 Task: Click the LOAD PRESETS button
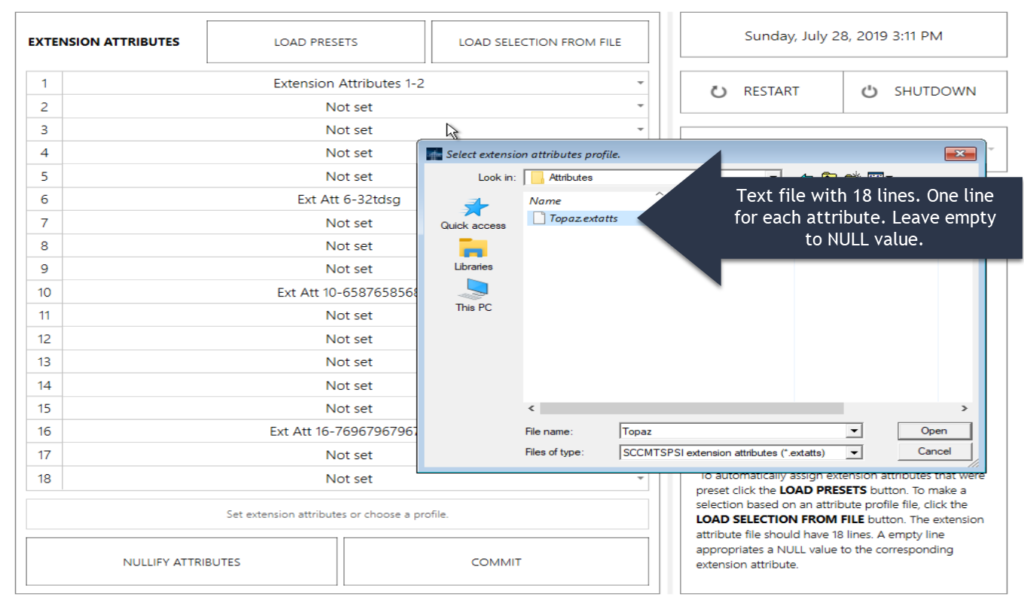pos(315,42)
